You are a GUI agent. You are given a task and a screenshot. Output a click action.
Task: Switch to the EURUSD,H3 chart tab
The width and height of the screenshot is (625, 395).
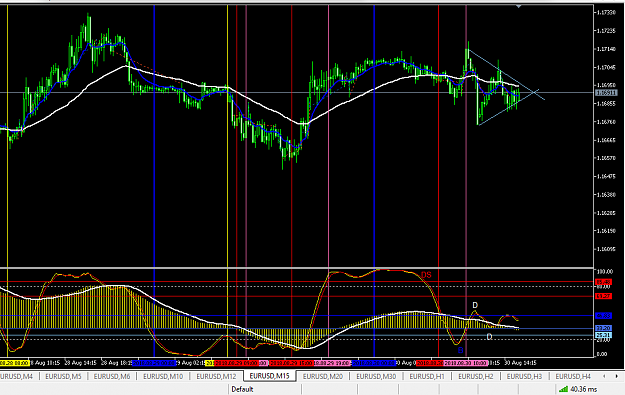(x=524, y=376)
